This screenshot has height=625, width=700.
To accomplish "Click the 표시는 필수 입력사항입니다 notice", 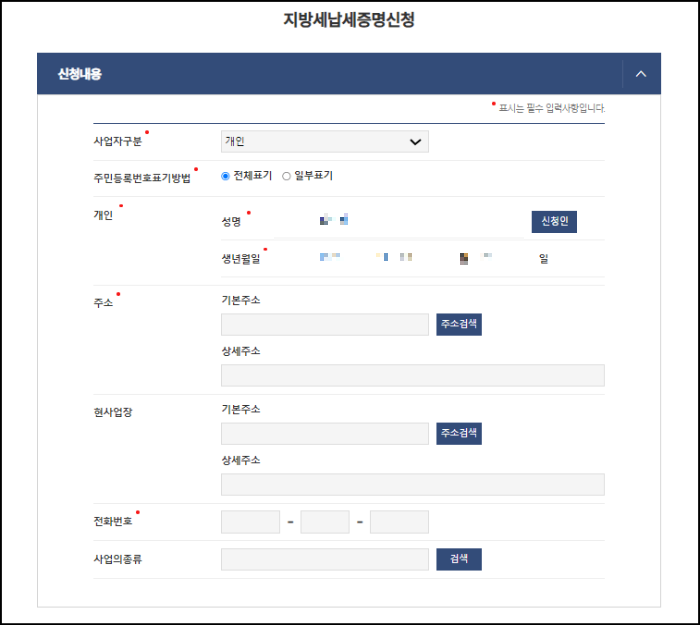I will [x=551, y=108].
